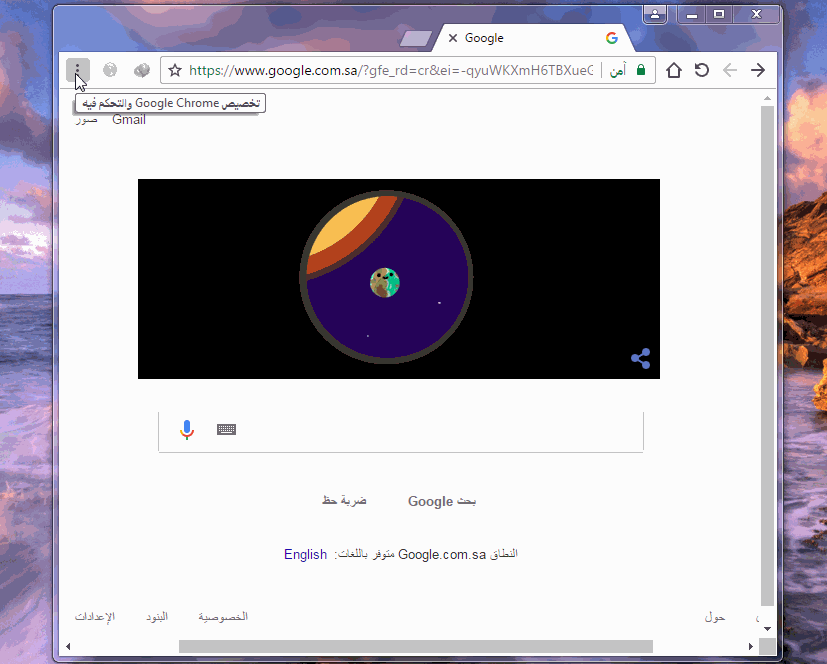Click the Gmail link
The image size is (827, 664).
[129, 120]
